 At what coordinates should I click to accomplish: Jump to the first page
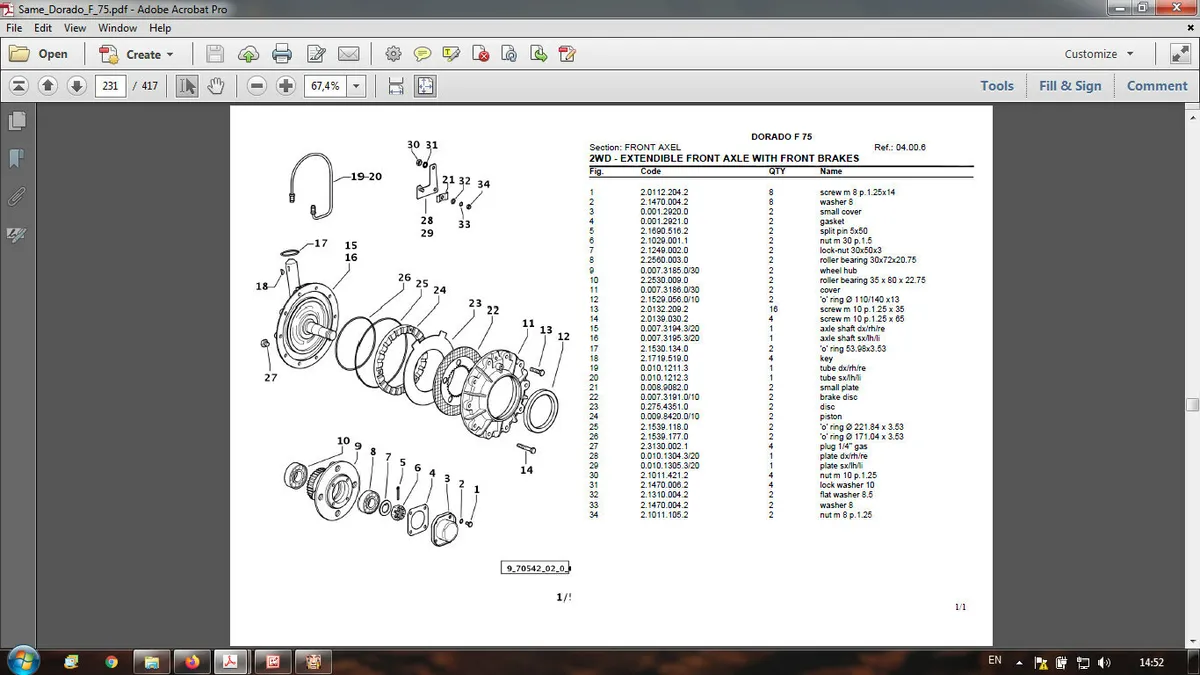[18, 86]
